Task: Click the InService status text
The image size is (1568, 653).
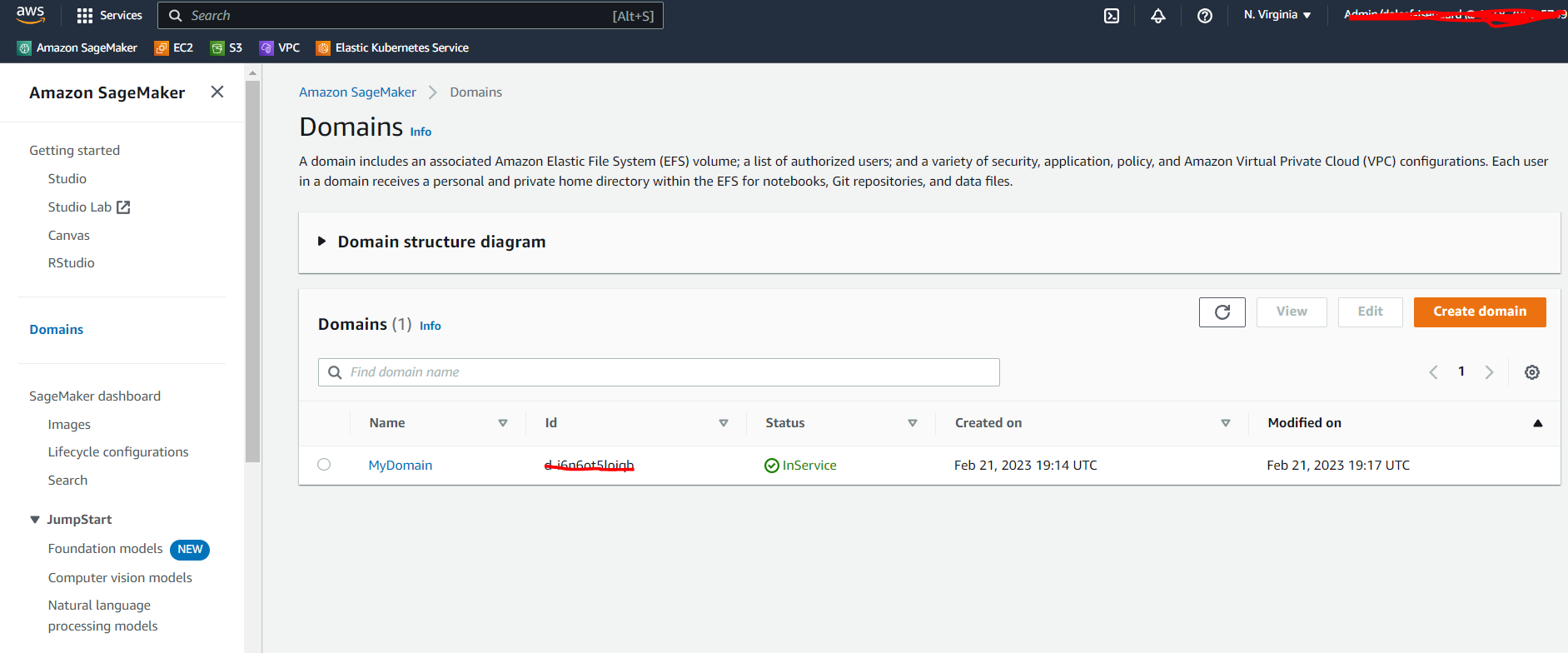Action: coord(809,466)
